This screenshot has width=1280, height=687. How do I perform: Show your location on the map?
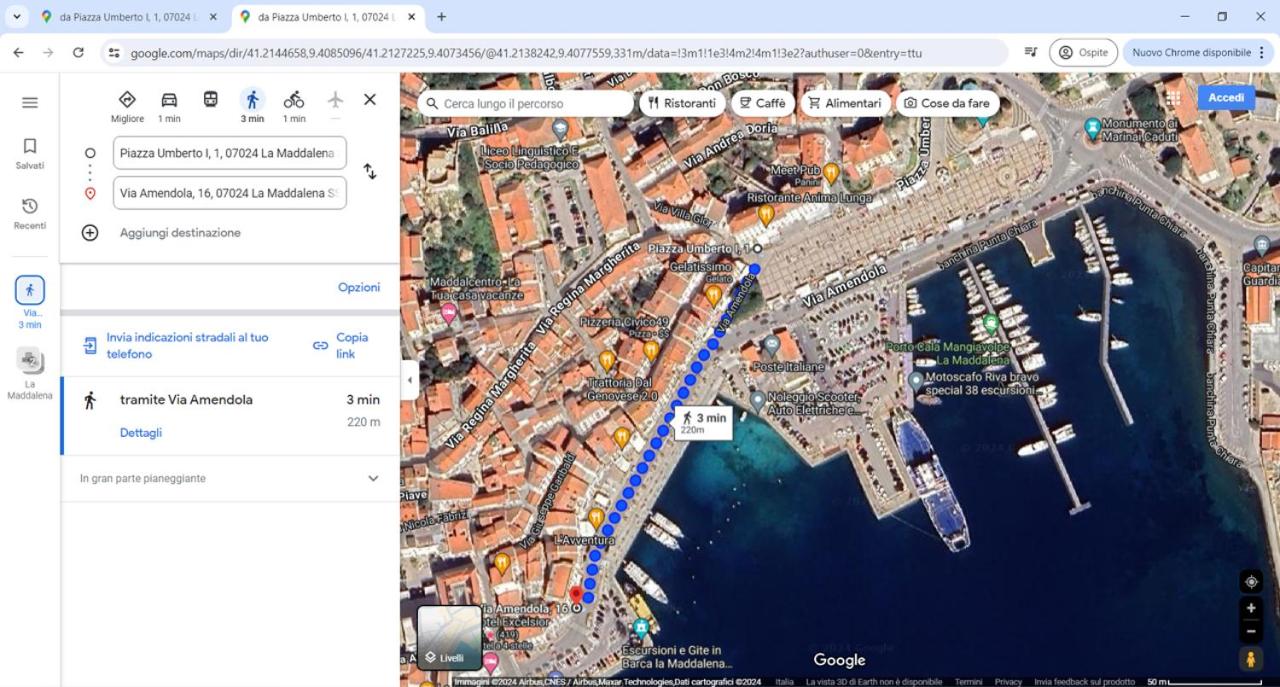point(1251,582)
